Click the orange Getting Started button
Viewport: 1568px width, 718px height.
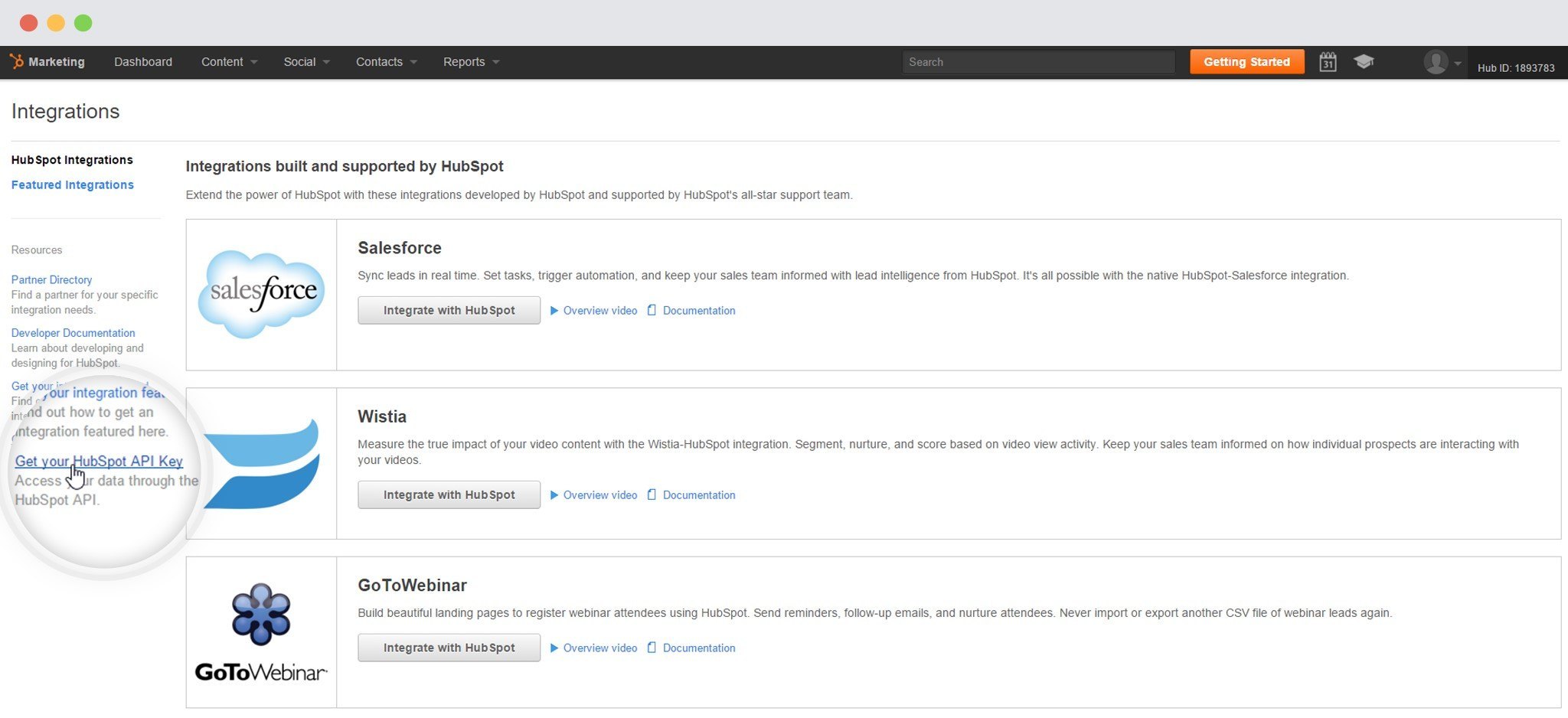pos(1246,62)
